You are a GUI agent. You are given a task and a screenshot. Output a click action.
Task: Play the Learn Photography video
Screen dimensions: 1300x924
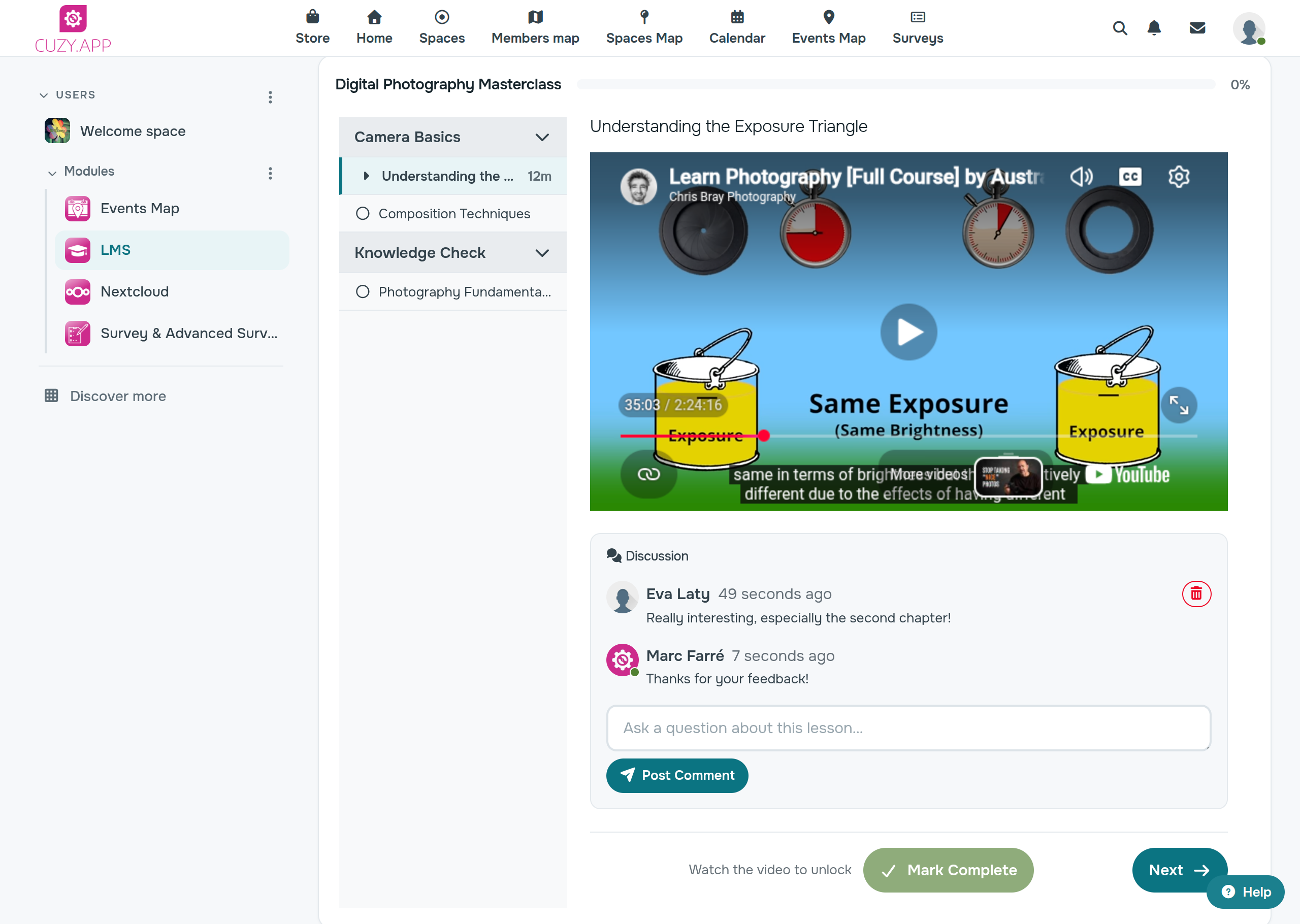tap(908, 332)
